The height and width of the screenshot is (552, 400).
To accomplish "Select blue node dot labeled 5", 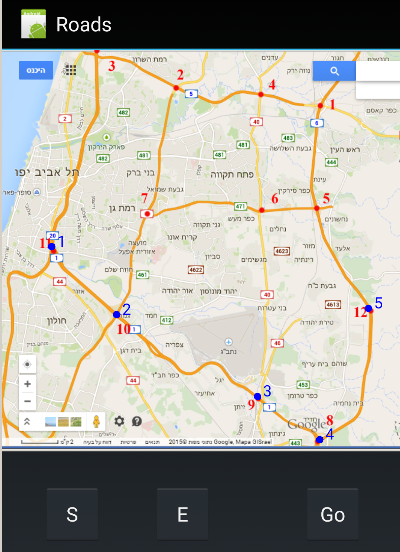I will coord(368,308).
